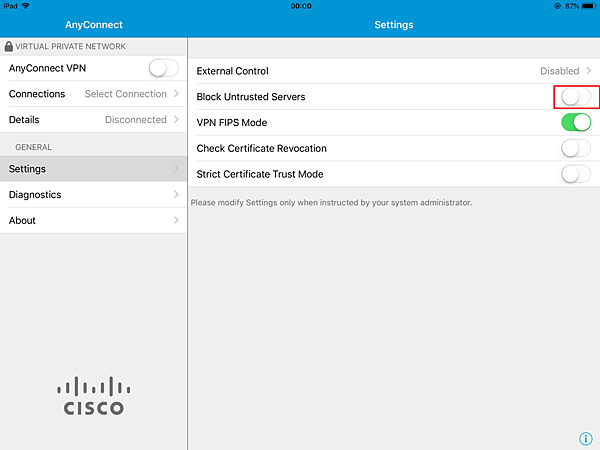Tap the Check Certificate Revocation label
Image resolution: width=600 pixels, height=450 pixels.
[x=261, y=148]
